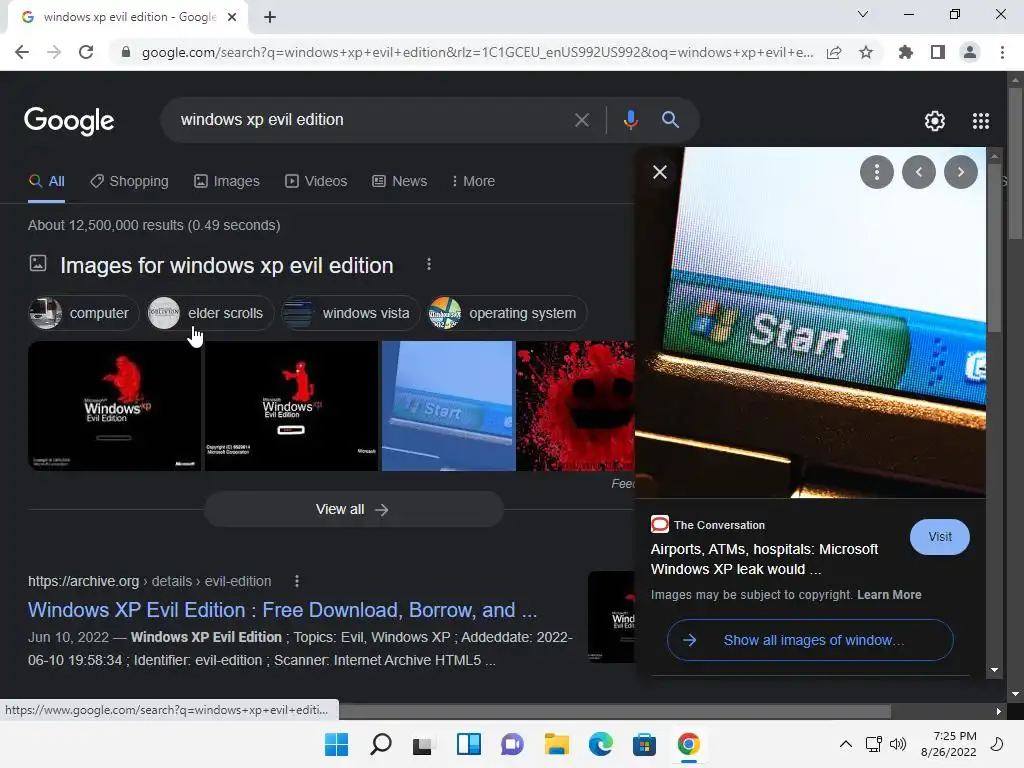Filter images by computer chip
The height and width of the screenshot is (768, 1024).
click(83, 313)
